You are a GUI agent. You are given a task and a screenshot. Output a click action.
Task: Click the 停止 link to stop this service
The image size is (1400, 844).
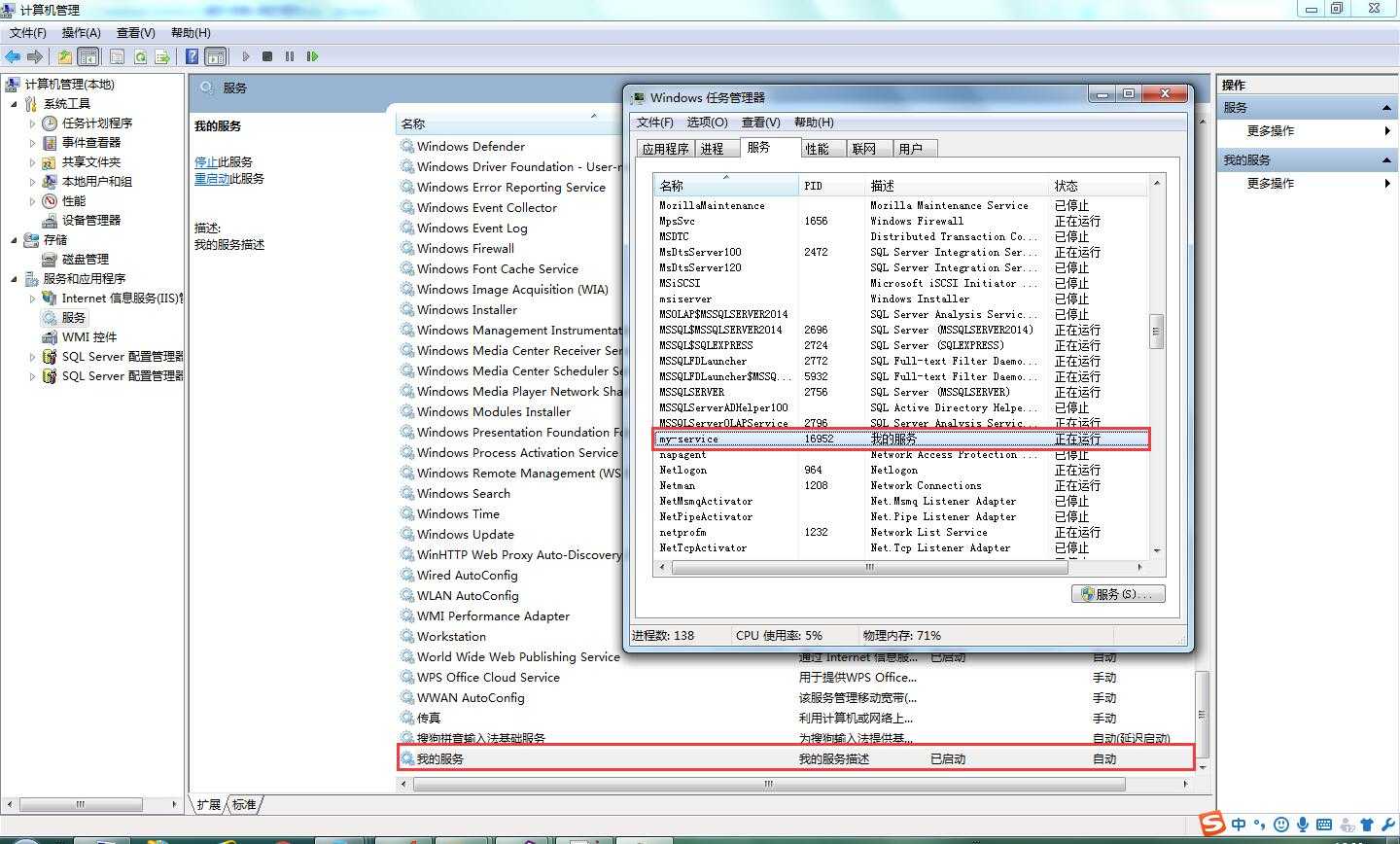tap(206, 162)
